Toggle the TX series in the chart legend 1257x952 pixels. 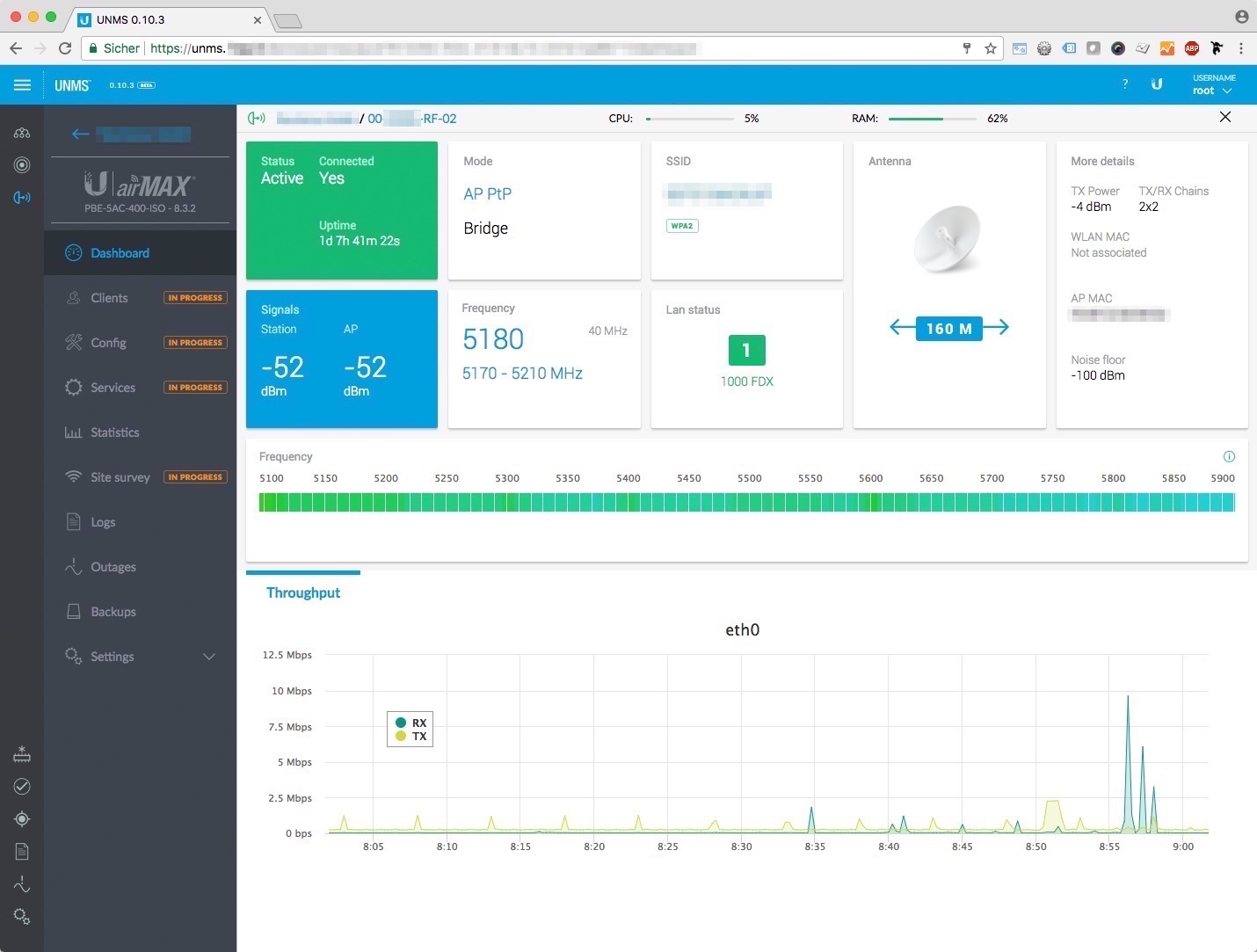click(411, 737)
